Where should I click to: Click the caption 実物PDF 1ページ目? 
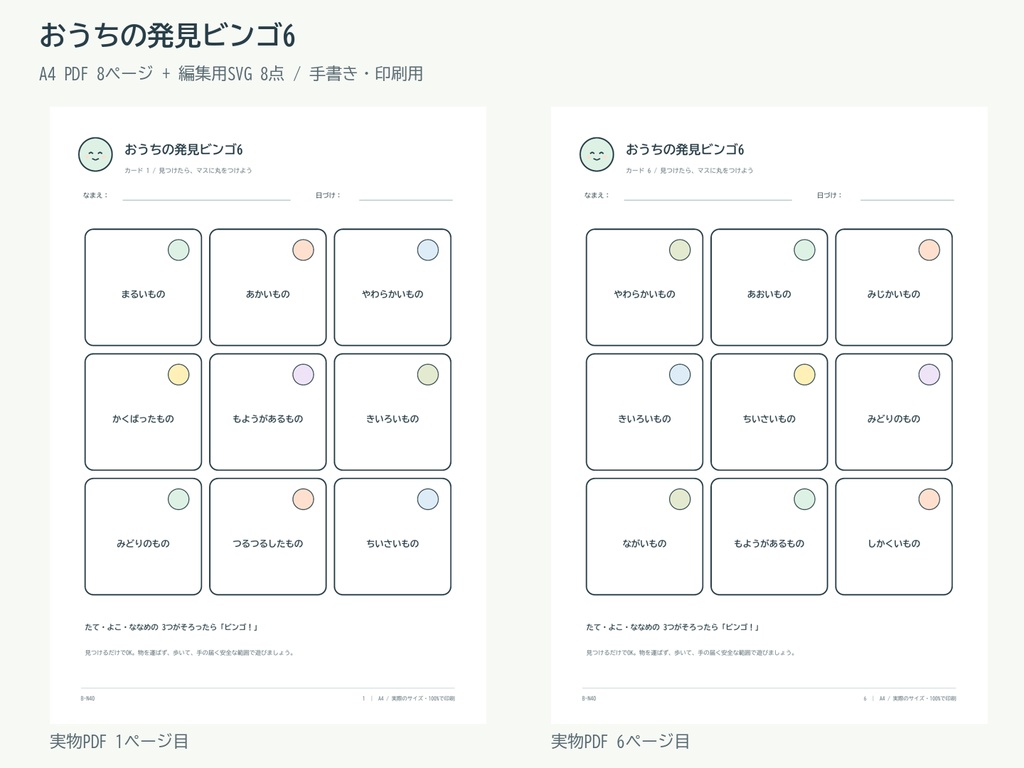120,741
